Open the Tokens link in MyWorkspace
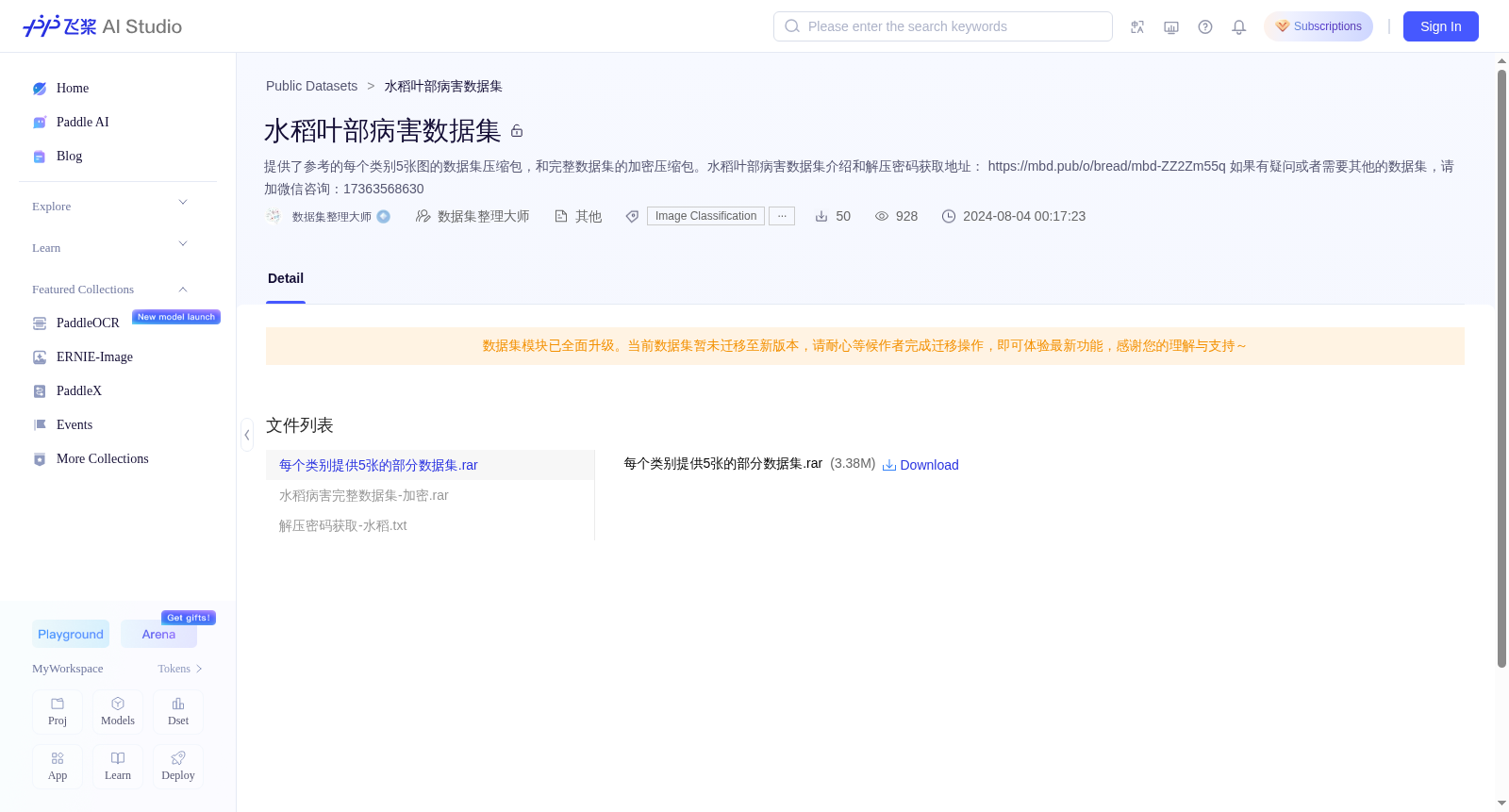Viewport: 1509px width, 812px height. [x=179, y=669]
